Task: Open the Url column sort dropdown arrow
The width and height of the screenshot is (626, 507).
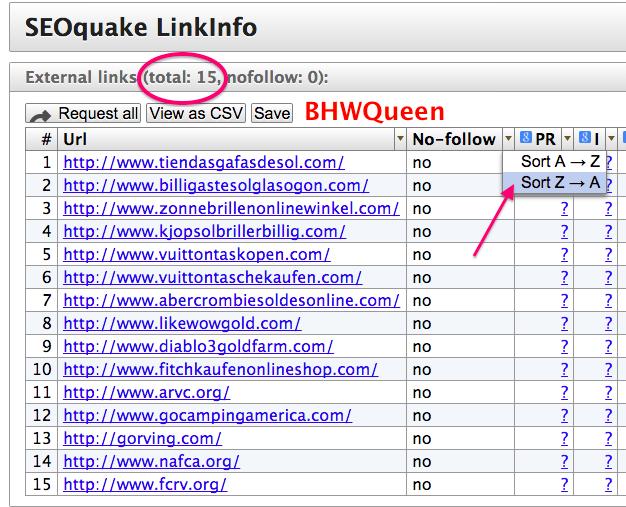Action: [x=401, y=140]
